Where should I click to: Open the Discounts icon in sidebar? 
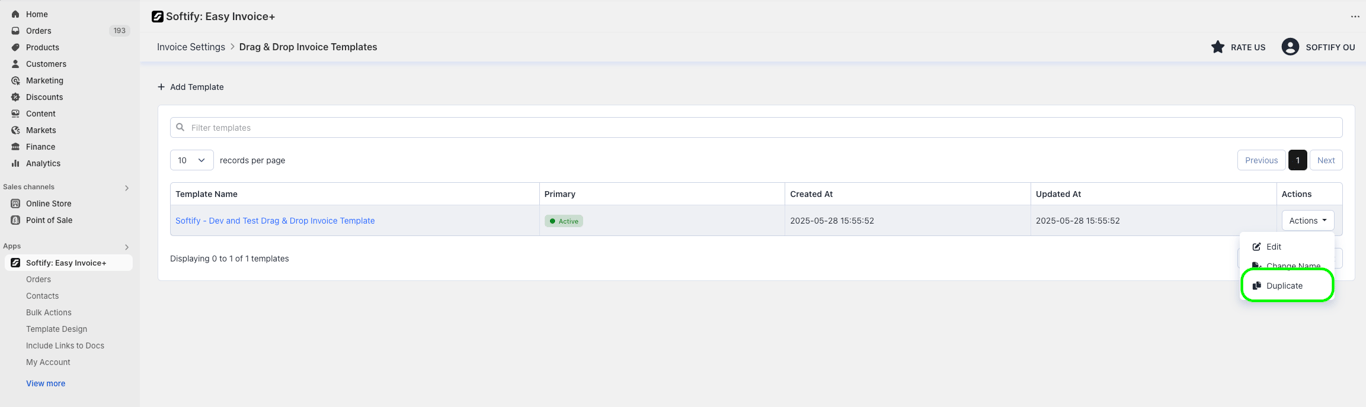coord(15,97)
